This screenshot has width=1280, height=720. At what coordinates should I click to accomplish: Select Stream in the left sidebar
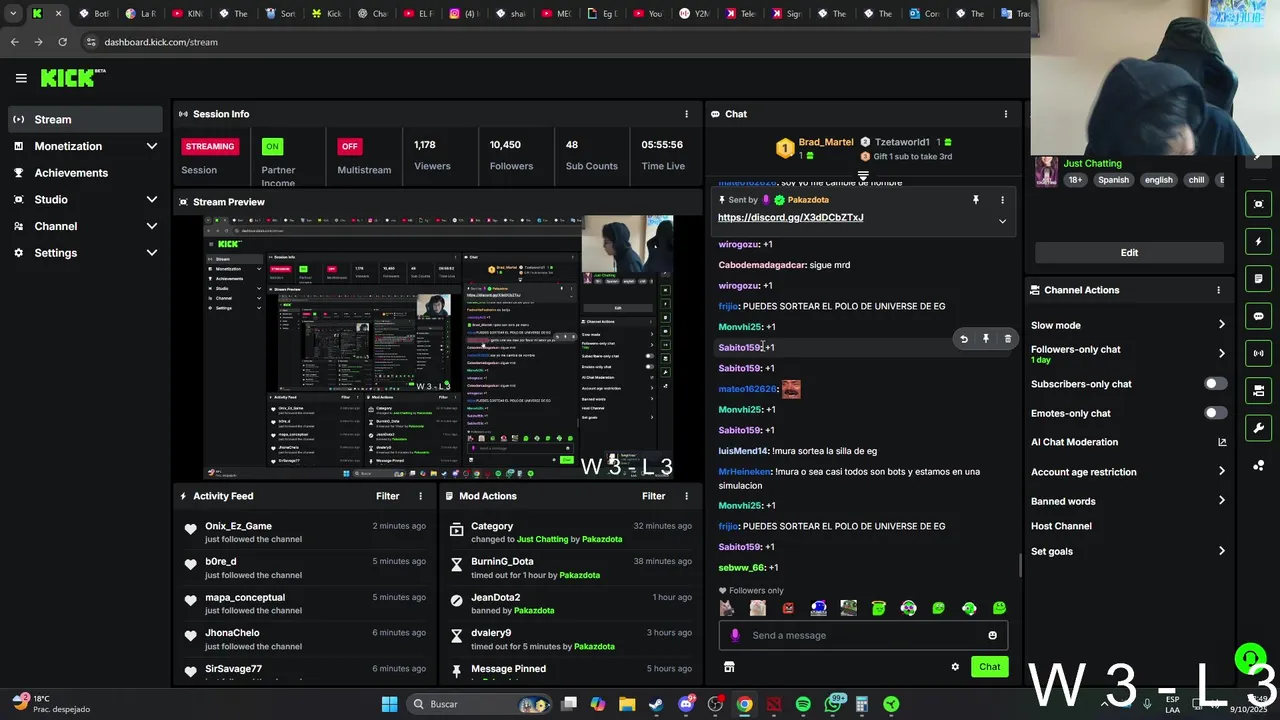pyautogui.click(x=85, y=119)
